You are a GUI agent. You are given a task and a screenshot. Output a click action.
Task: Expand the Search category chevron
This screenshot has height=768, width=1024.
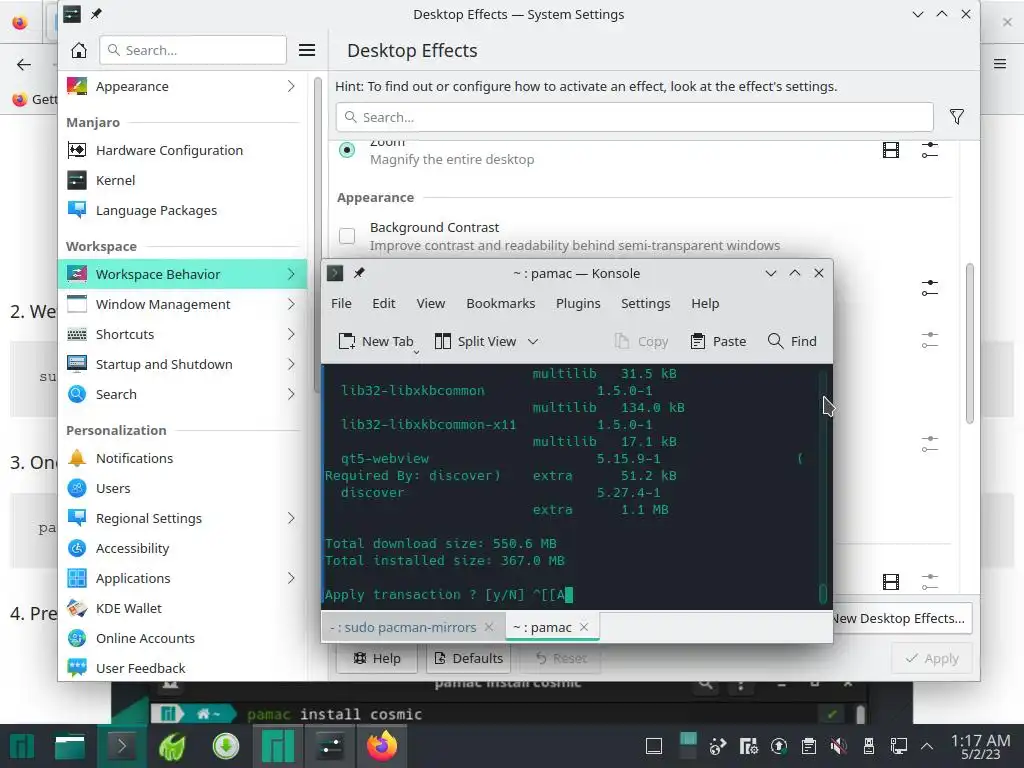pos(291,394)
